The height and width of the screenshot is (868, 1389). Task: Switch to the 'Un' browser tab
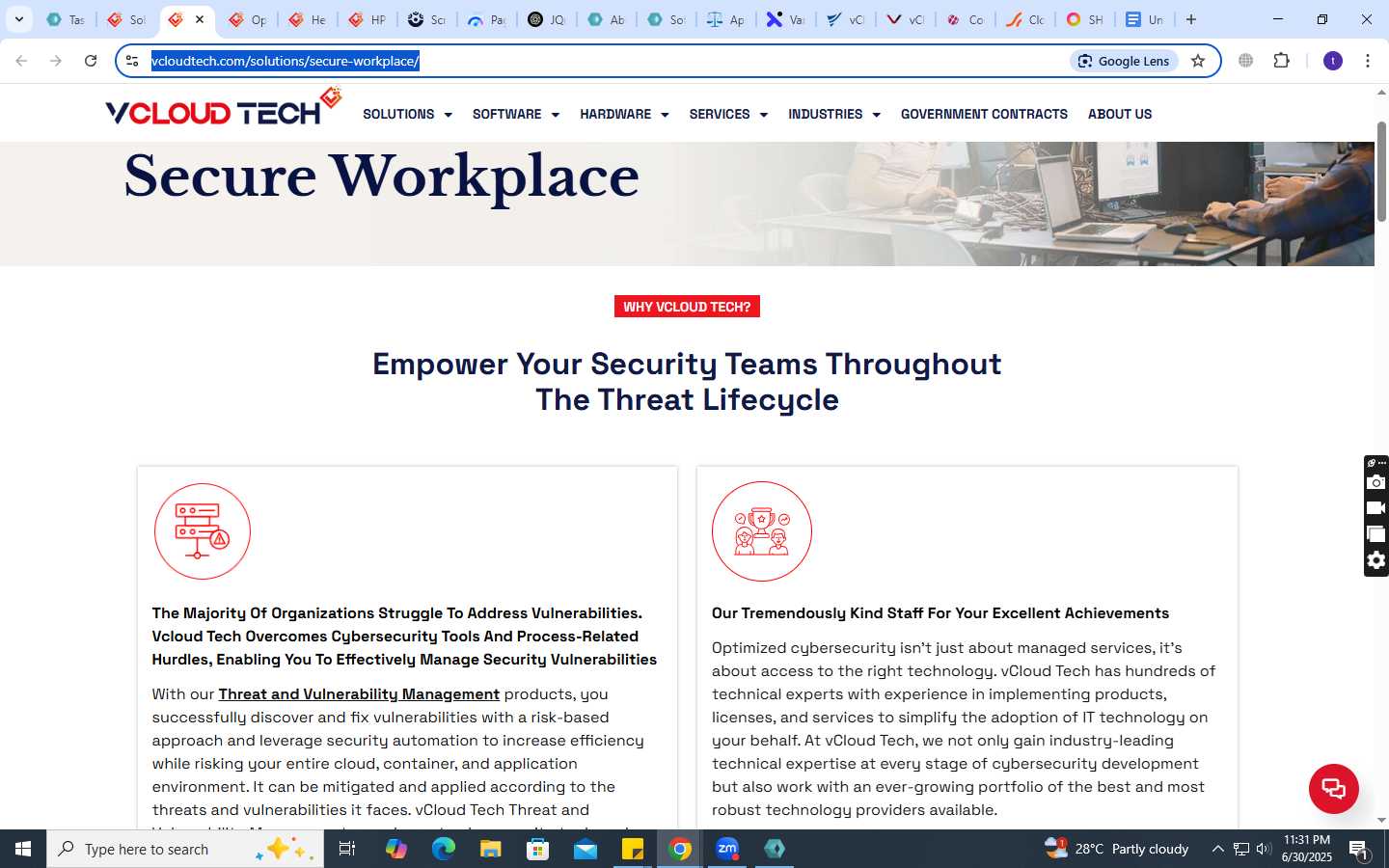point(1144,19)
